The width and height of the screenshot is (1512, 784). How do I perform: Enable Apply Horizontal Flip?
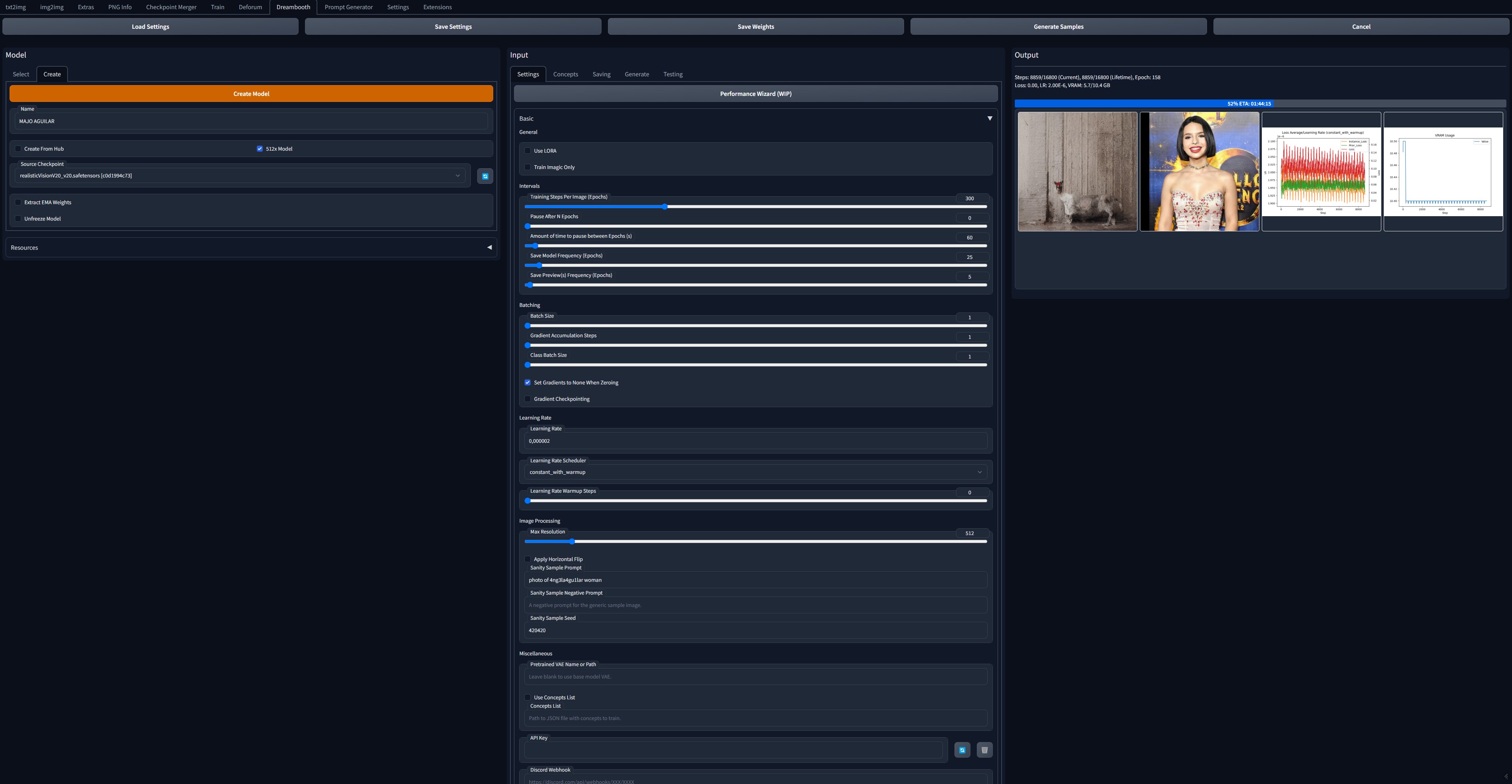pos(528,559)
